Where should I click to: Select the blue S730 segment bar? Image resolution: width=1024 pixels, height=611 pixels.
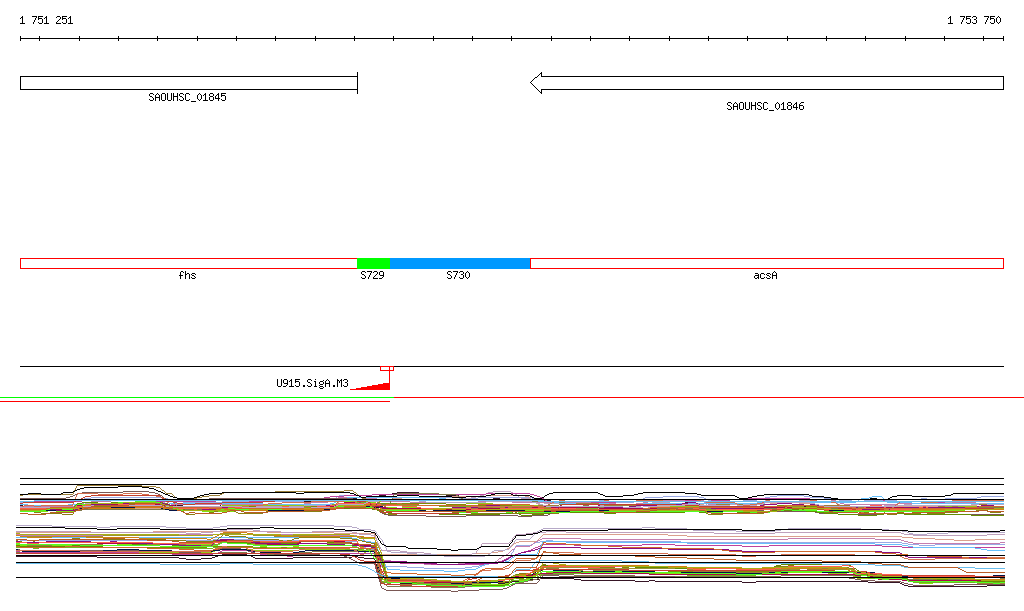459,263
